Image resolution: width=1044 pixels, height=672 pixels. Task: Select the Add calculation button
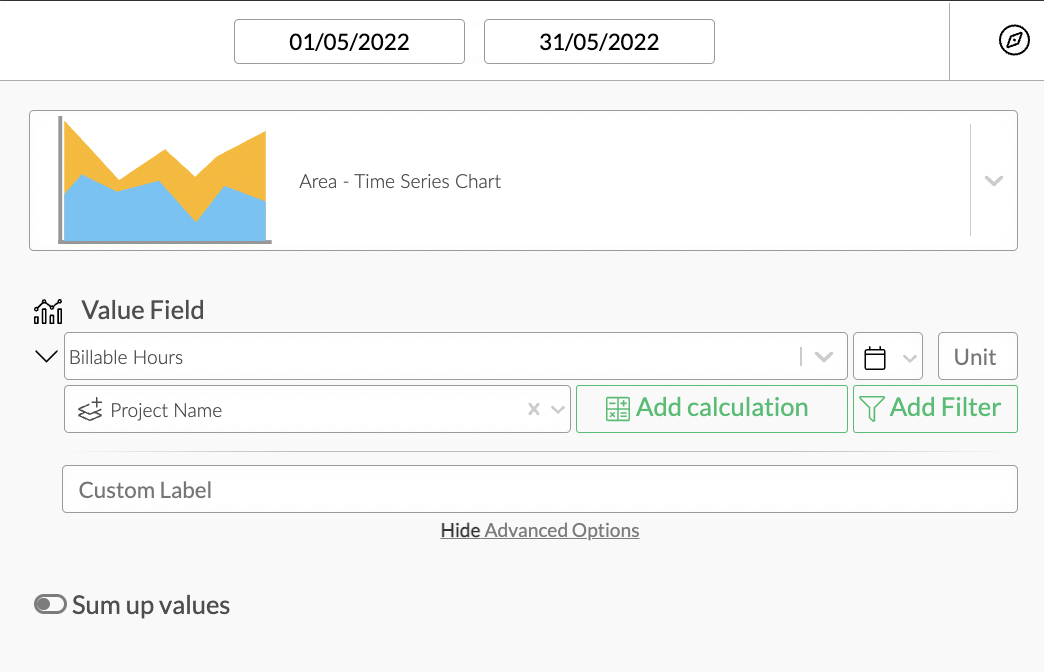point(711,408)
